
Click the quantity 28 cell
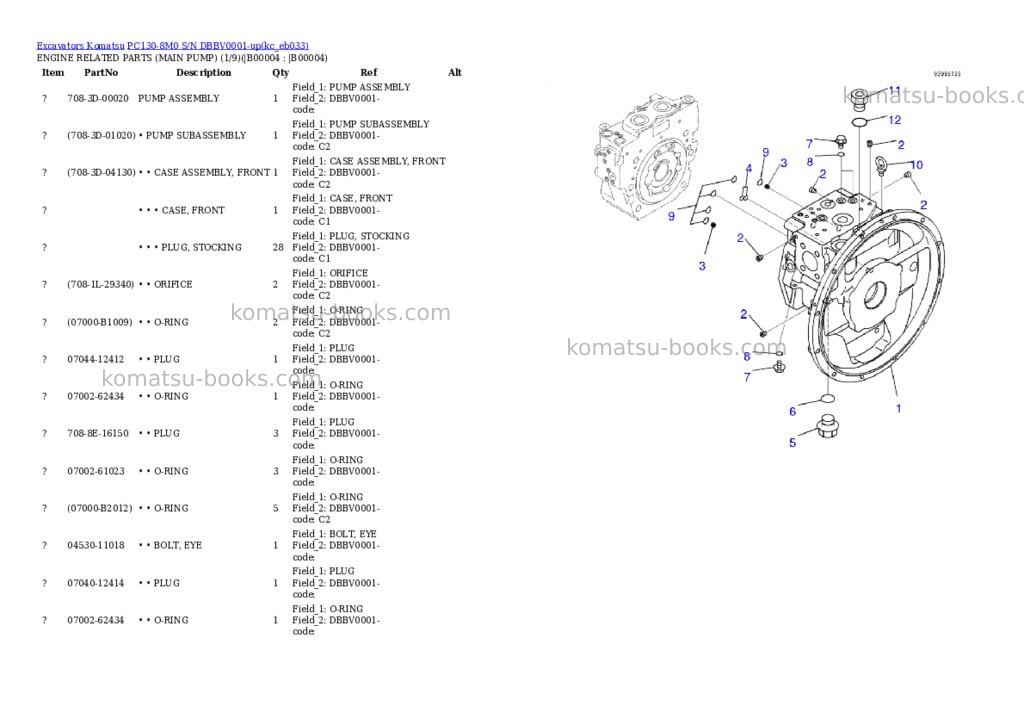278,248
